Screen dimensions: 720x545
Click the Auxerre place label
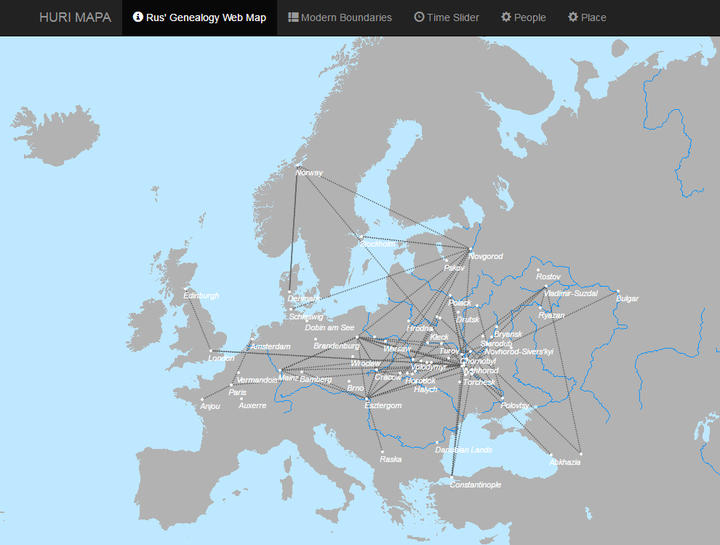click(x=253, y=405)
